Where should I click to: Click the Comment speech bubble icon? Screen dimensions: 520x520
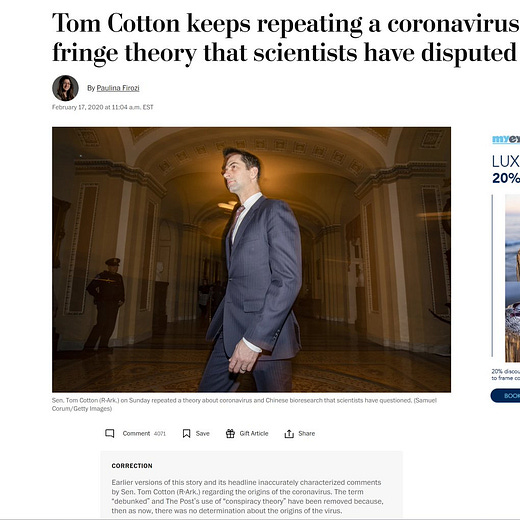[x=110, y=433]
